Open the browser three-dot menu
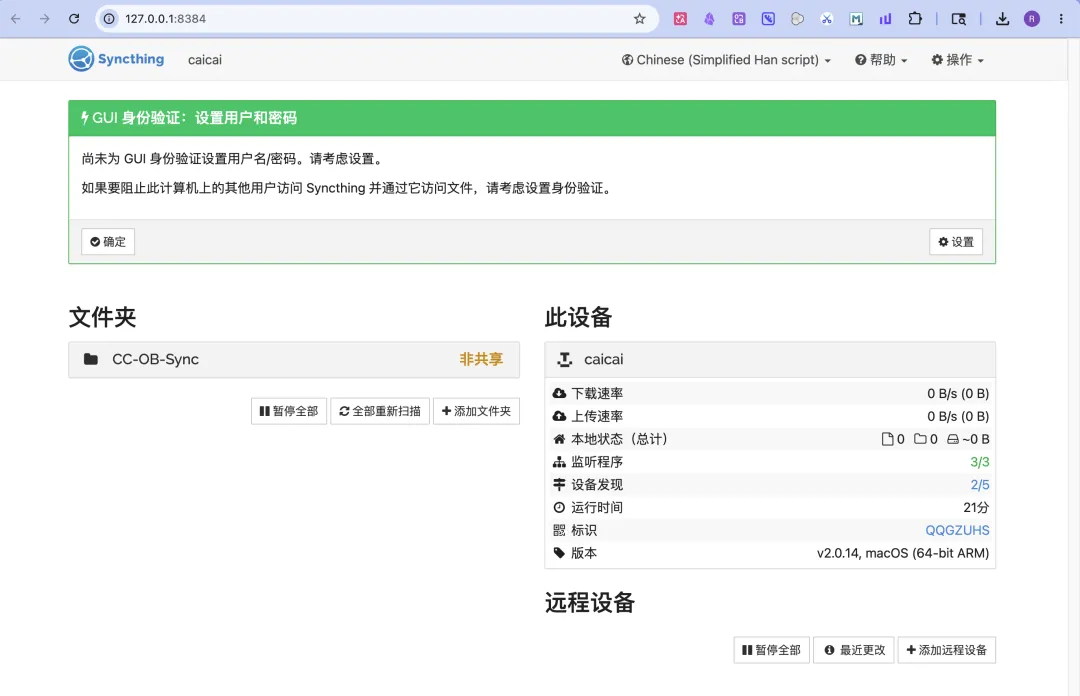Image resolution: width=1080 pixels, height=696 pixels. [x=1061, y=19]
